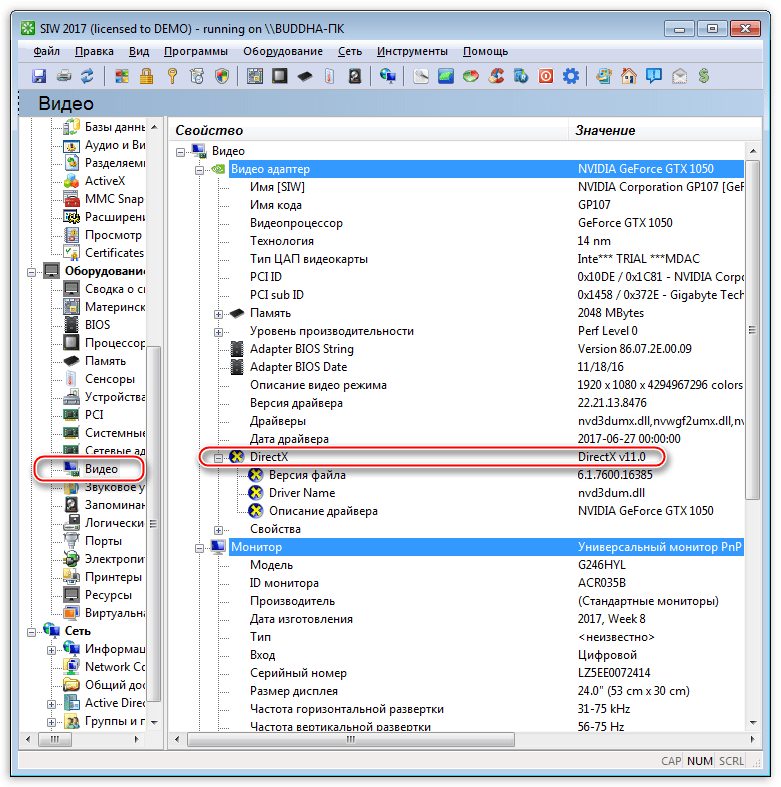Click sidebar scroll-down arrow below Группы
Screen dimensions: 781x787
[x=155, y=723]
